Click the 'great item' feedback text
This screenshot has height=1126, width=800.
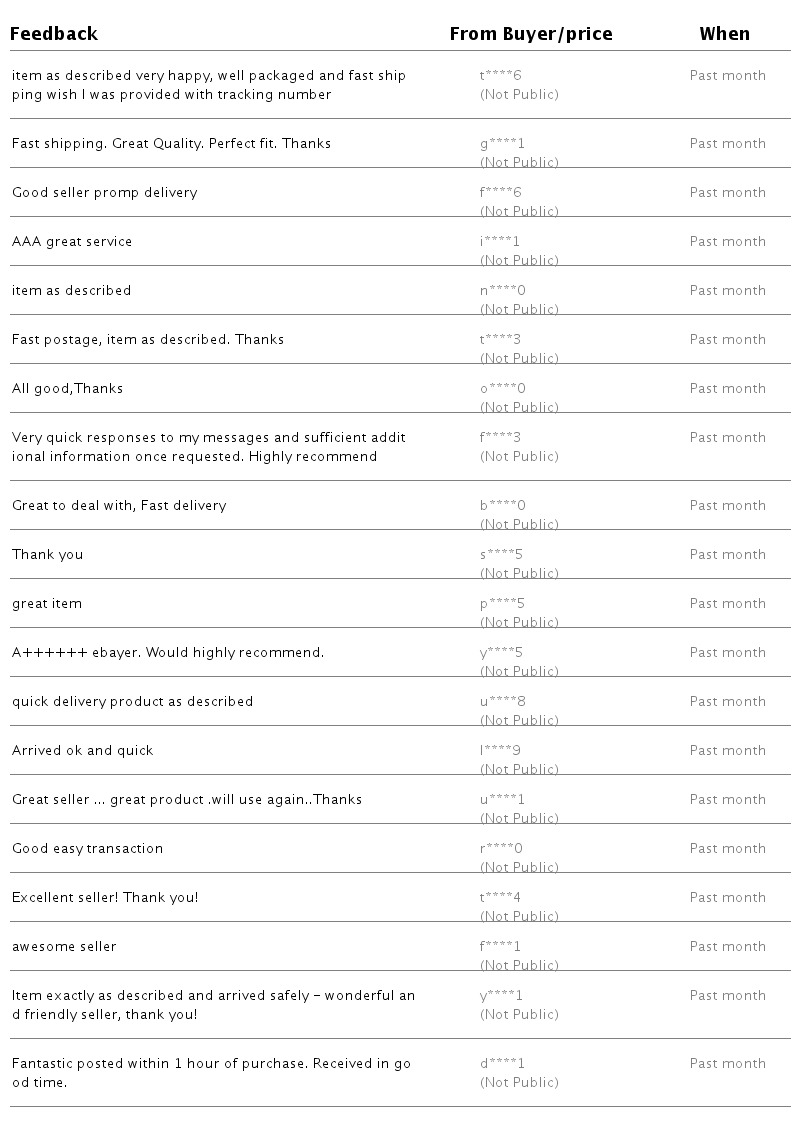click(x=47, y=604)
